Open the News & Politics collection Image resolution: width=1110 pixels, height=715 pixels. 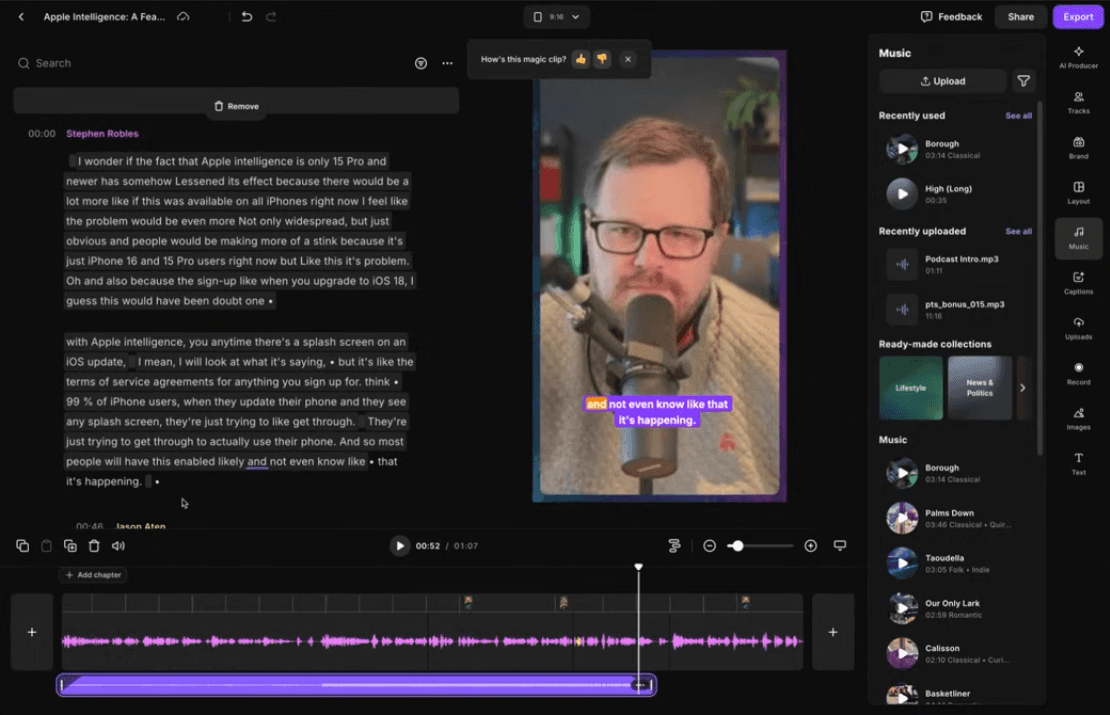tap(980, 388)
